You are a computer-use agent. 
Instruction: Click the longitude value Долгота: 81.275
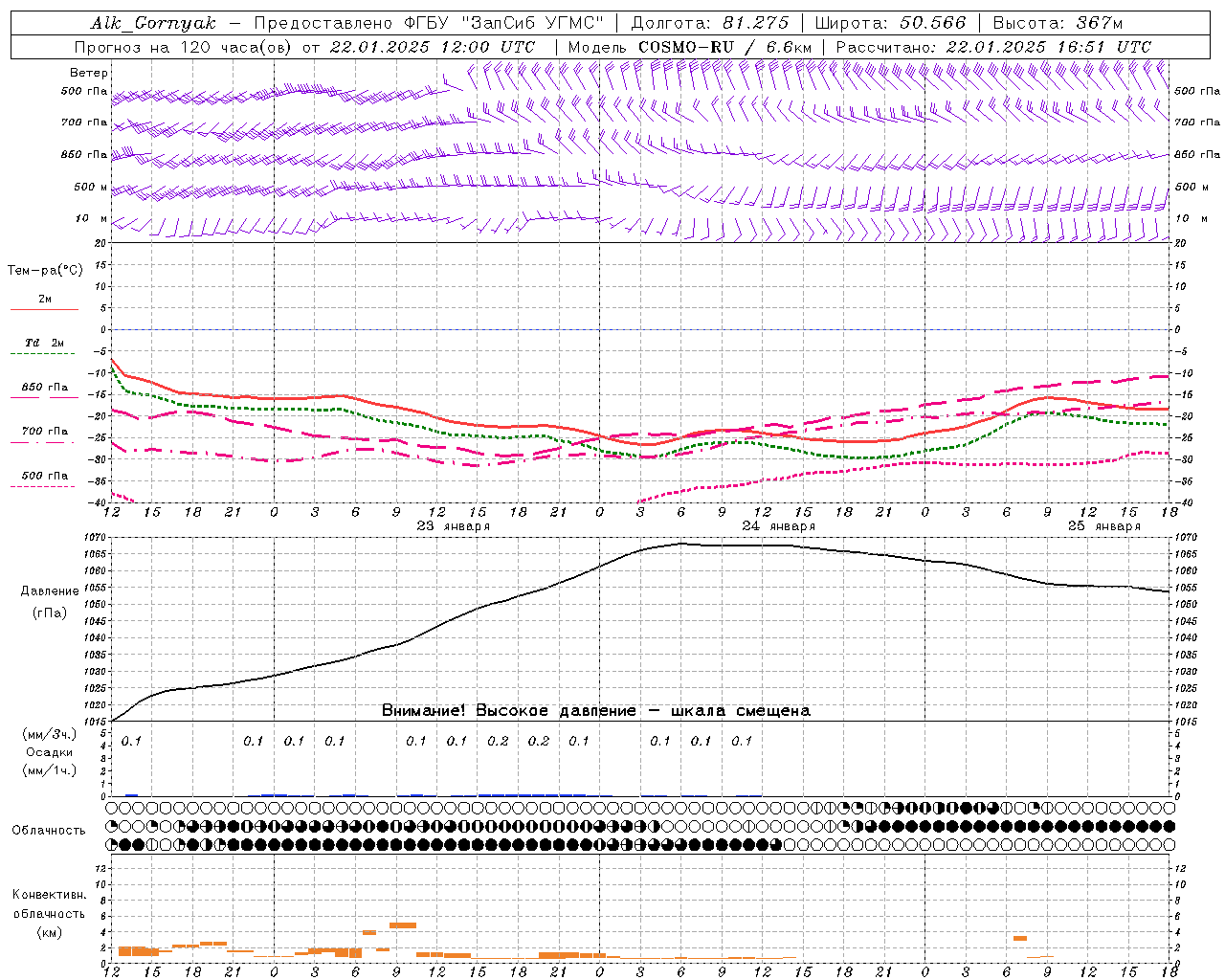(x=710, y=23)
